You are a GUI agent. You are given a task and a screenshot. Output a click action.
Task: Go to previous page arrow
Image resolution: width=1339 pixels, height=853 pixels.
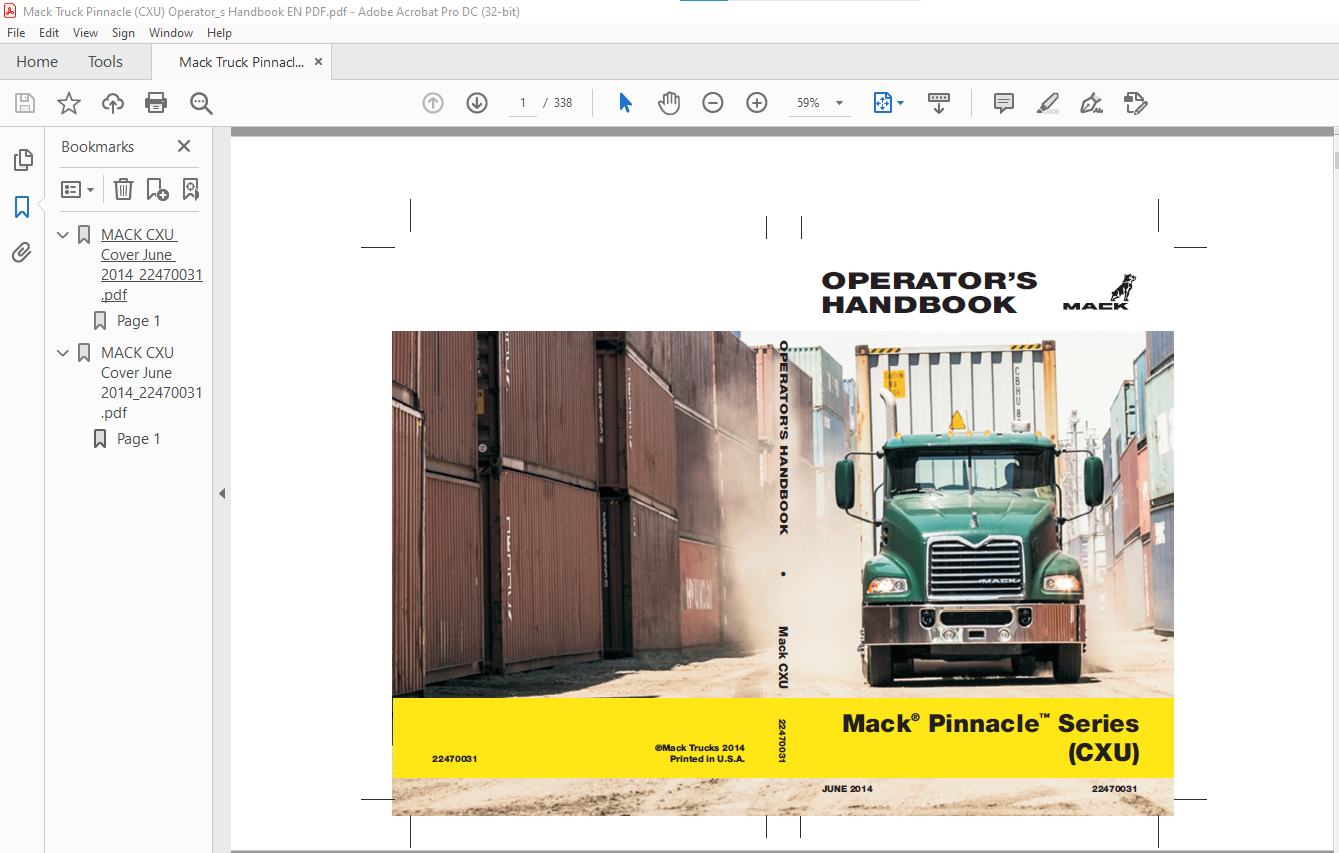tap(433, 103)
